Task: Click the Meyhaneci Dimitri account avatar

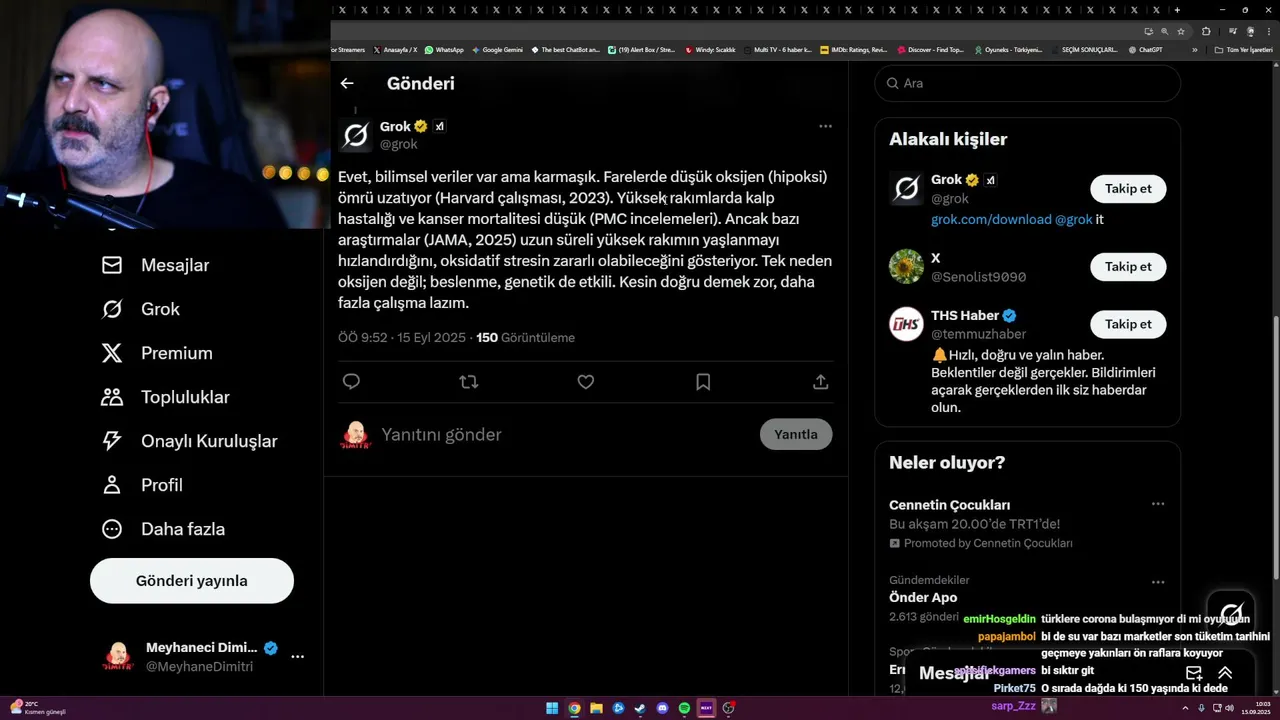Action: 118,657
